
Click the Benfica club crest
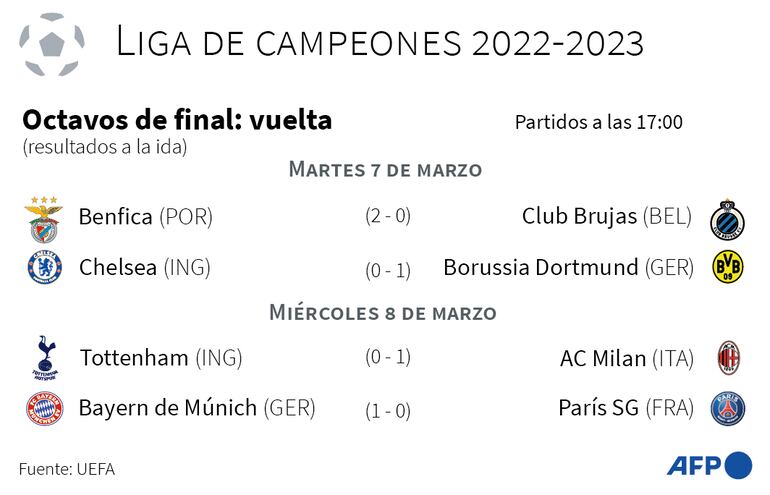coord(44,218)
